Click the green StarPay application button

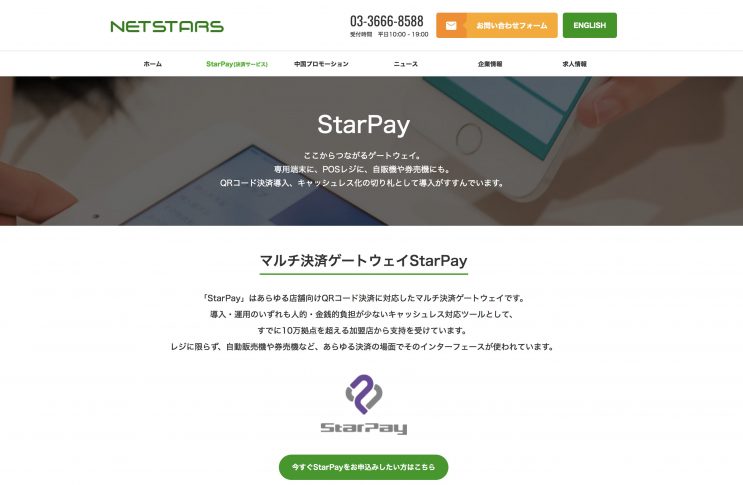(363, 467)
